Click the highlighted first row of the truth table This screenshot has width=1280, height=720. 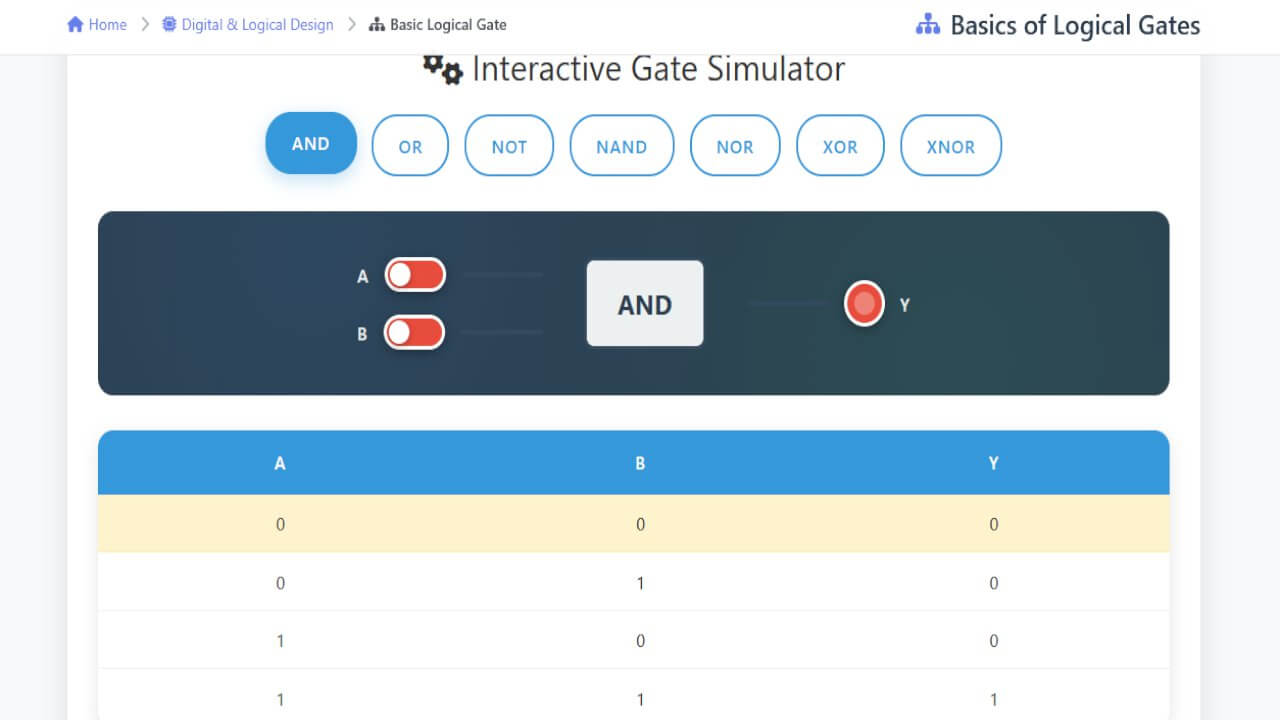coord(634,523)
